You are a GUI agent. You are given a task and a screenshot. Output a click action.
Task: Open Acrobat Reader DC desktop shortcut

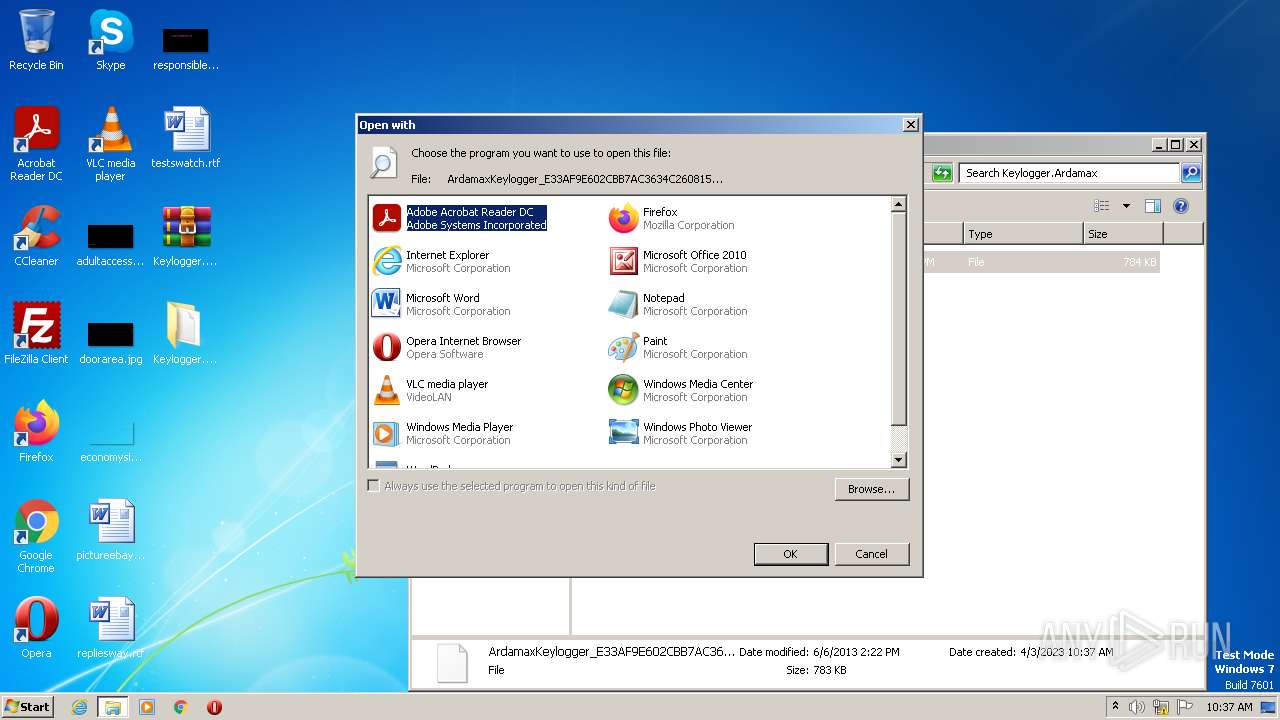tap(36, 144)
